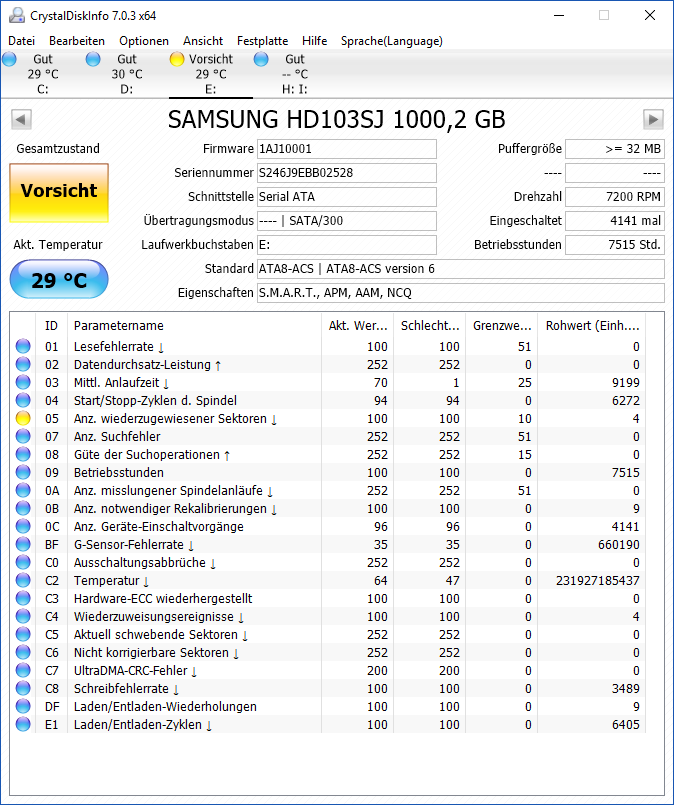Open the Festplatte menu

(262, 41)
